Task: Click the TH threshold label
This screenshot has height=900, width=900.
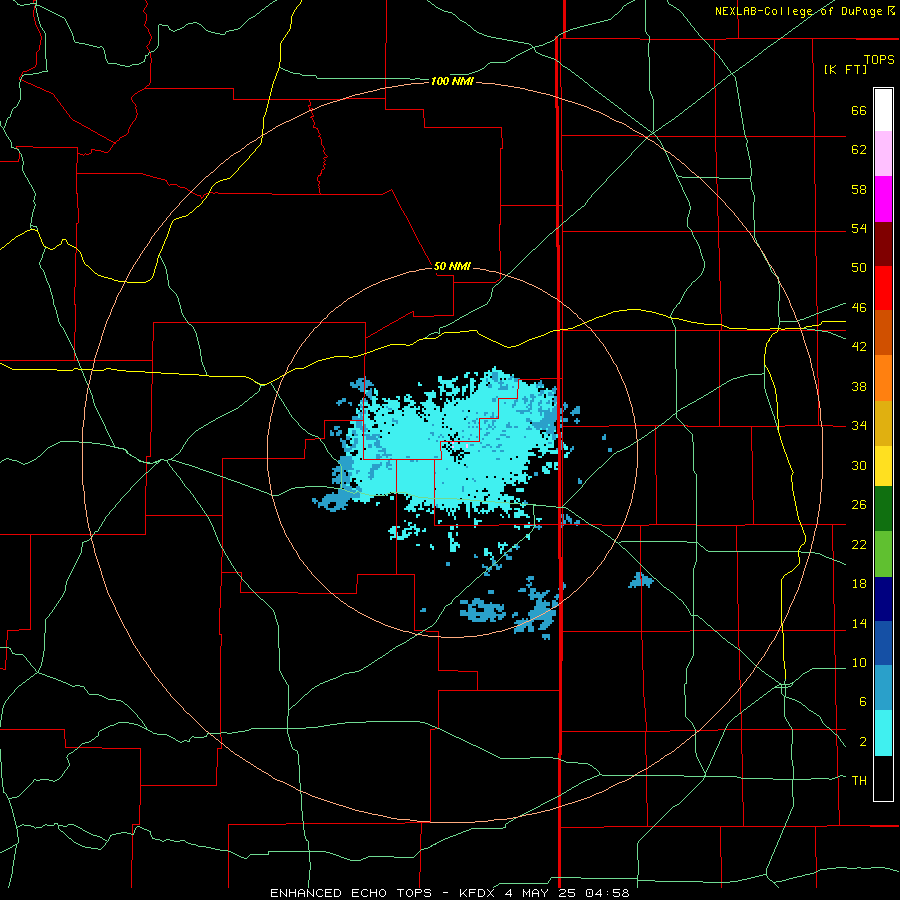Action: (x=859, y=781)
